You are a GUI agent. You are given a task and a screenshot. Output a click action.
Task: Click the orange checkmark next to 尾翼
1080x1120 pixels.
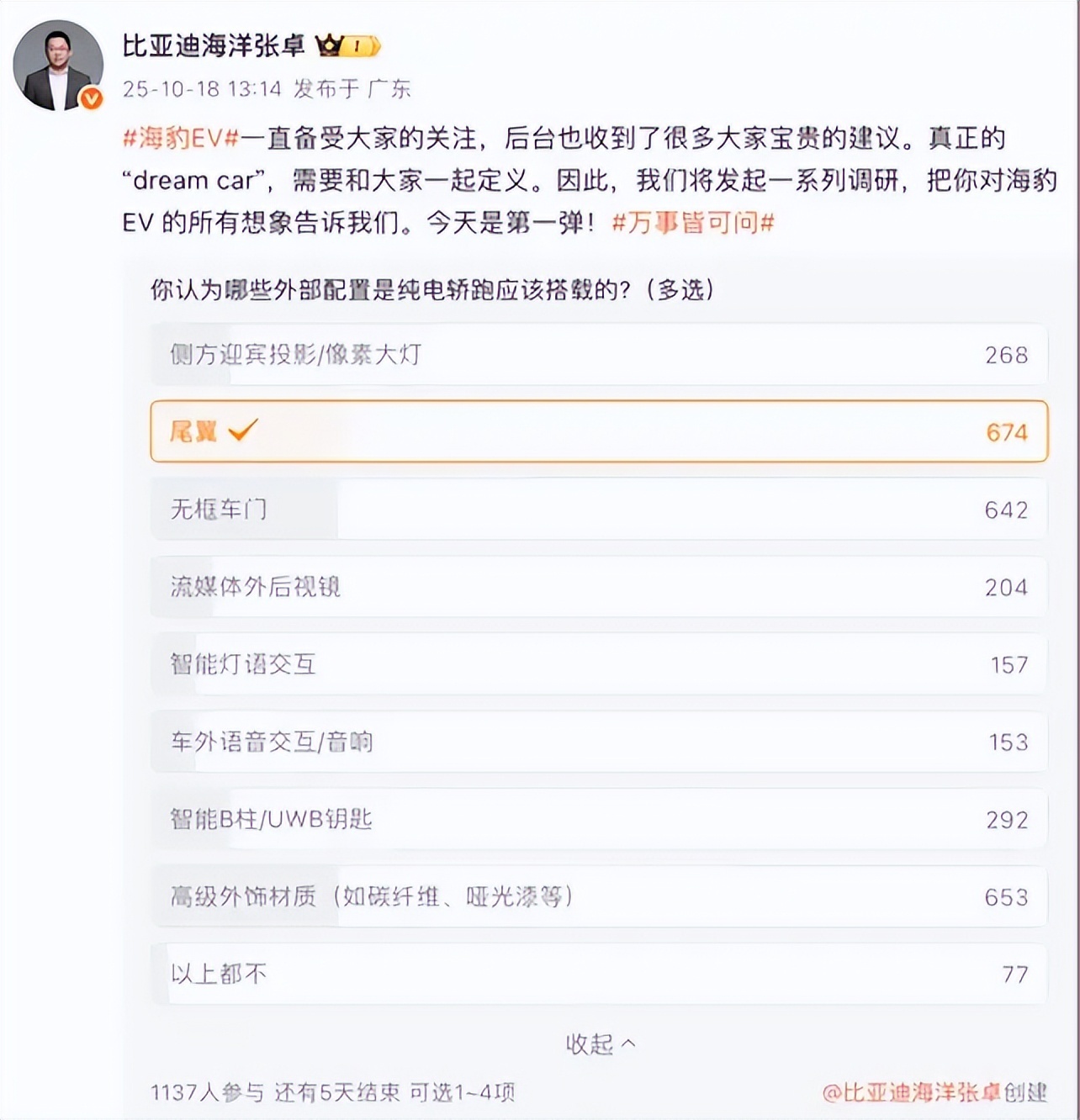[x=243, y=431]
